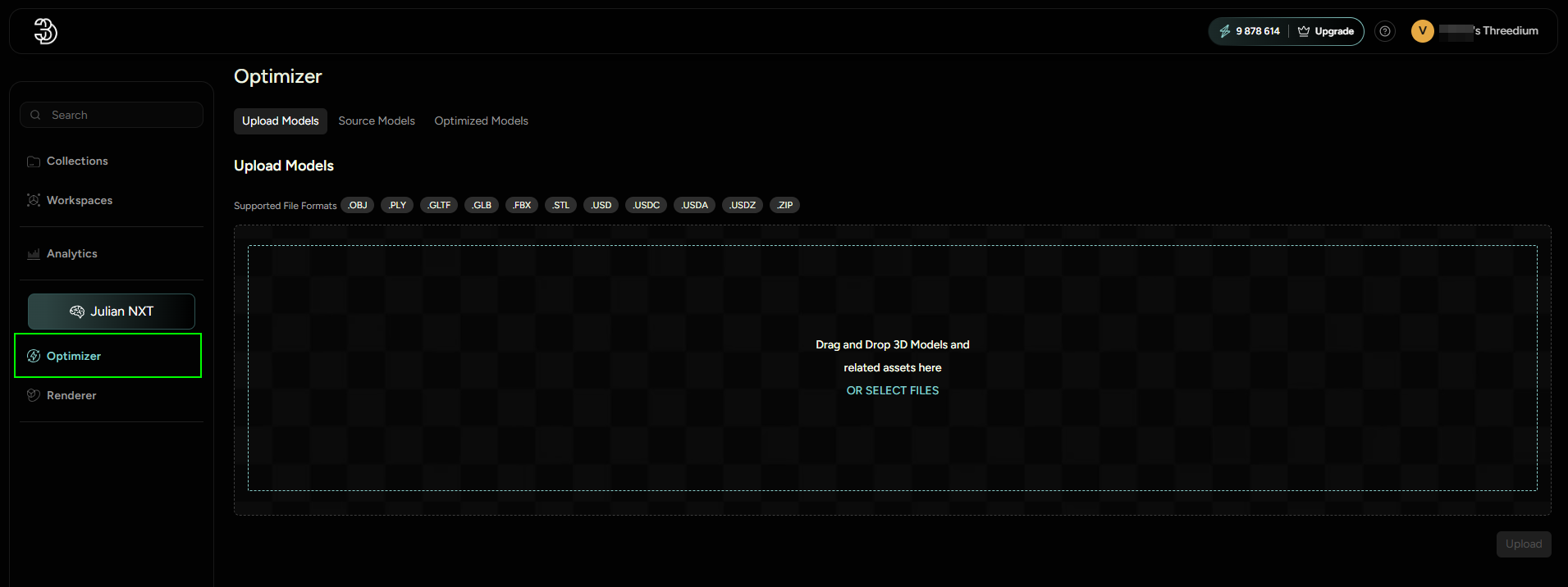
Task: Click the user avatar V icon
Action: pyautogui.click(x=1422, y=31)
